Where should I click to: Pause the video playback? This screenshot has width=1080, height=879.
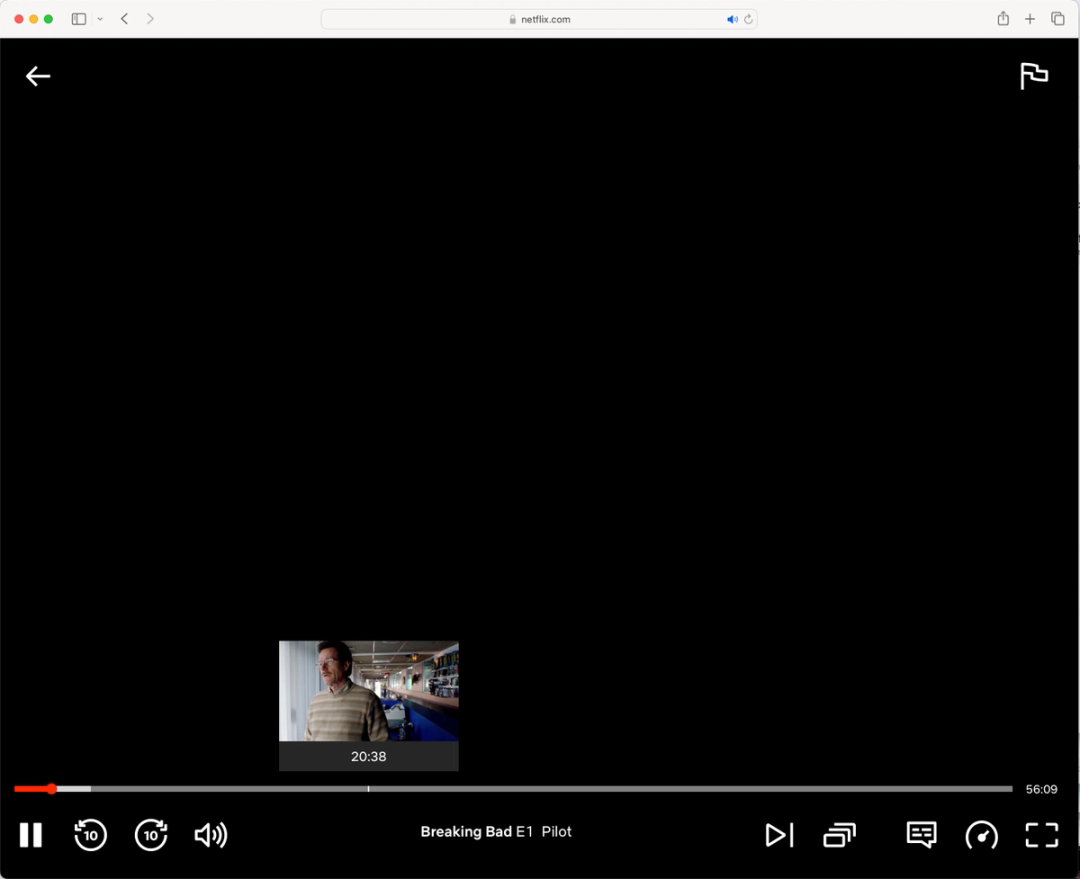click(x=31, y=835)
